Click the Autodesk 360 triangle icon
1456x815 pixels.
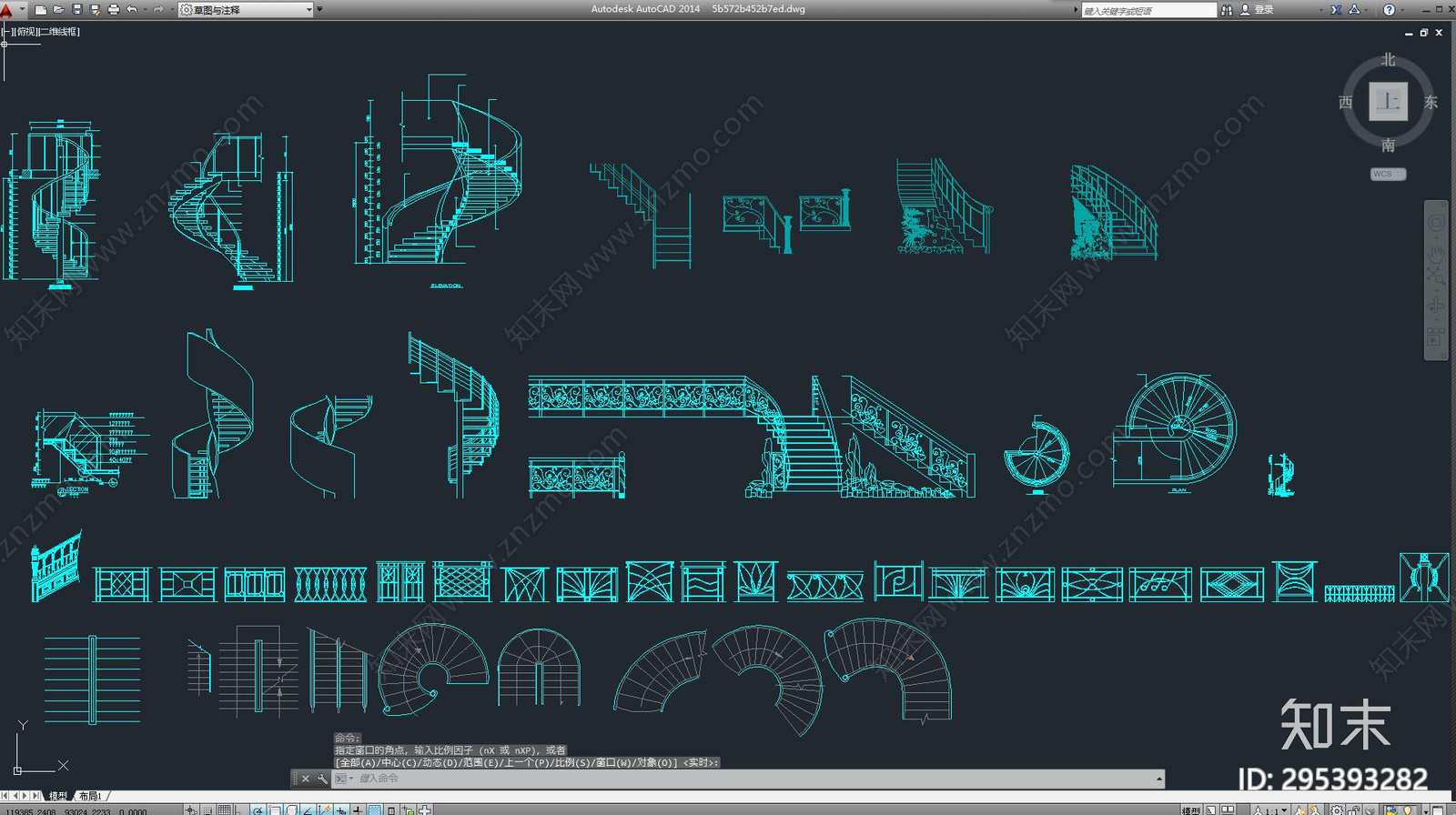pos(1354,10)
